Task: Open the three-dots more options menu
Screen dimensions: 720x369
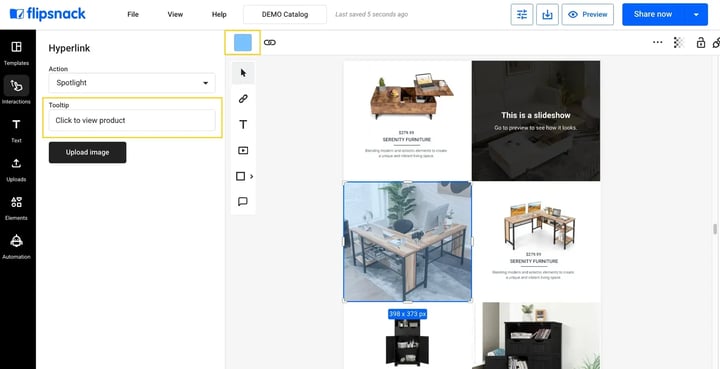Action: [x=658, y=42]
